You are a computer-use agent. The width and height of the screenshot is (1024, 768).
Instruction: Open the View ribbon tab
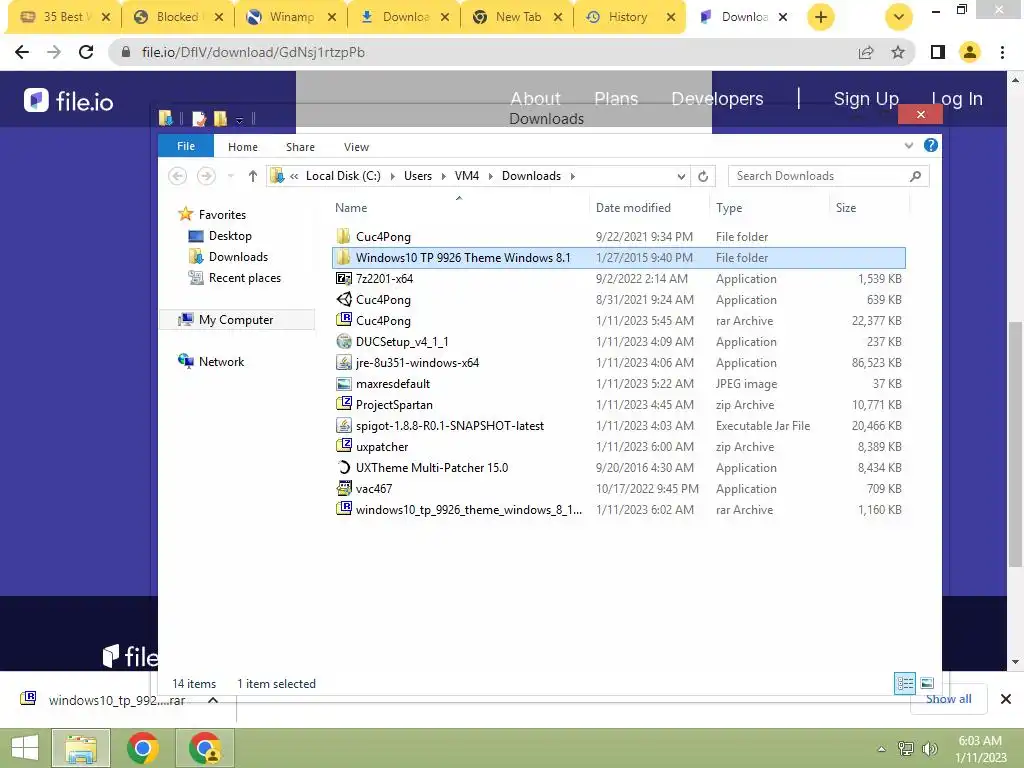pyautogui.click(x=357, y=147)
